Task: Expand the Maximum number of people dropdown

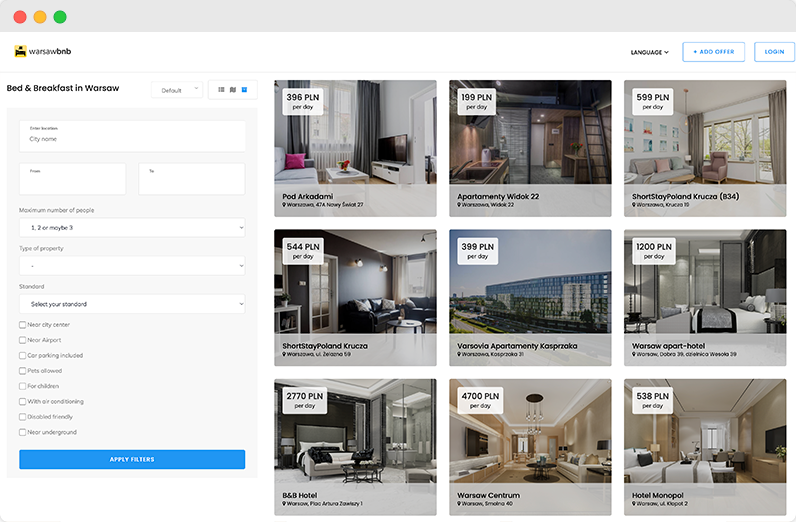Action: pyautogui.click(x=132, y=228)
